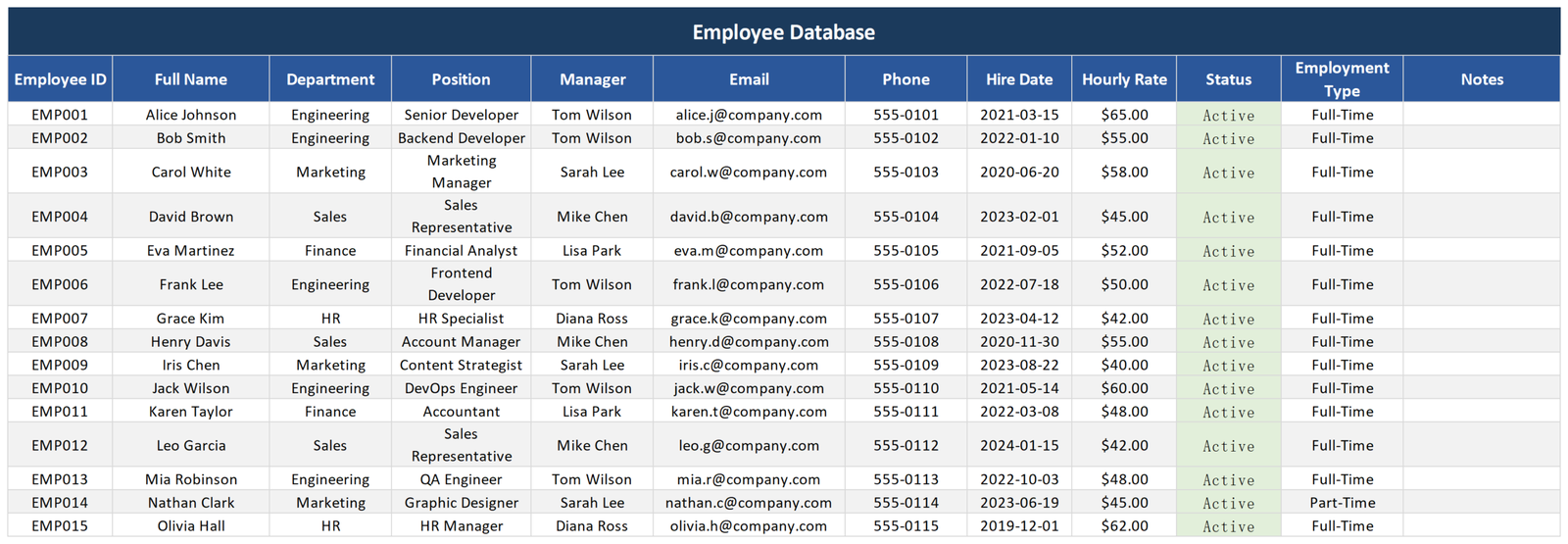Select the name Bob Smith

191,138
